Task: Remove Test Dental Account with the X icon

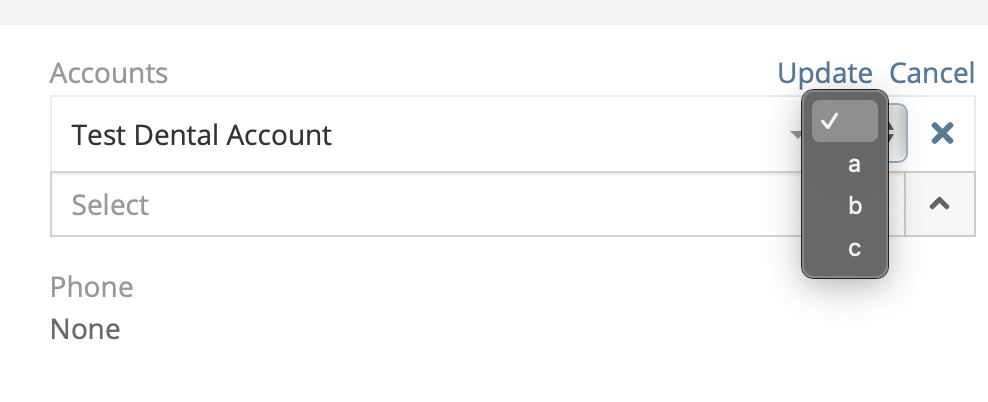Action: 942,134
